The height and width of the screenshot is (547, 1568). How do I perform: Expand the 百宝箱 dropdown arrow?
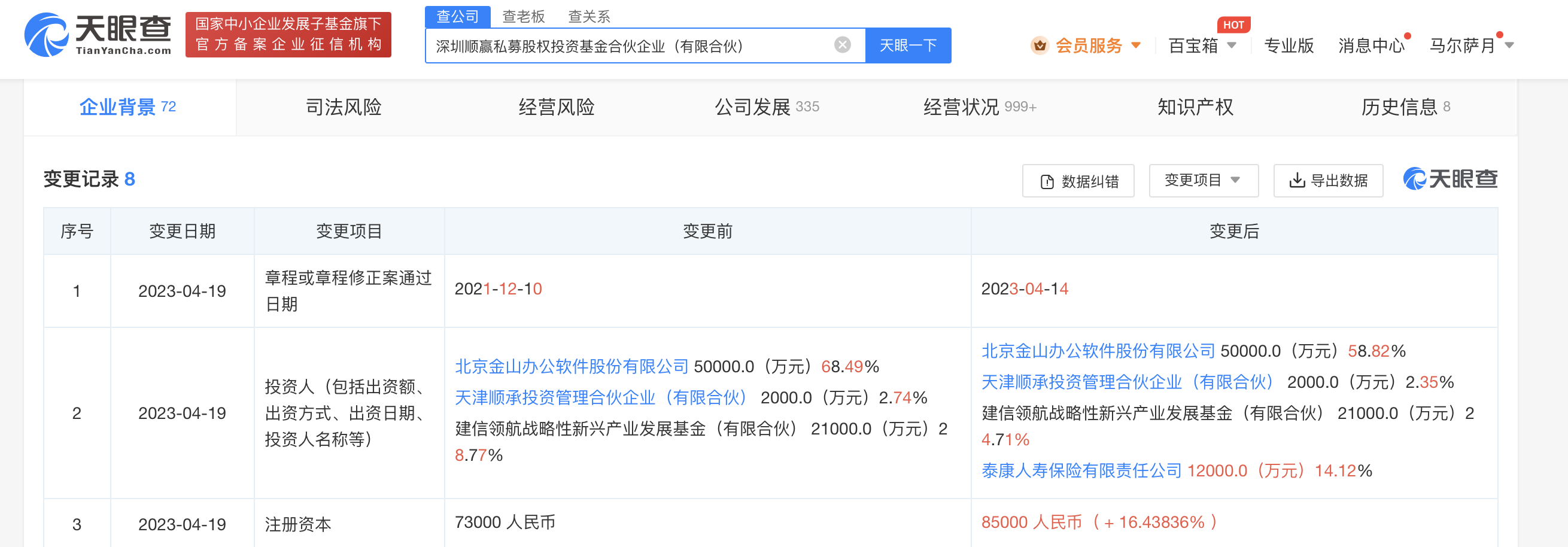[1232, 45]
